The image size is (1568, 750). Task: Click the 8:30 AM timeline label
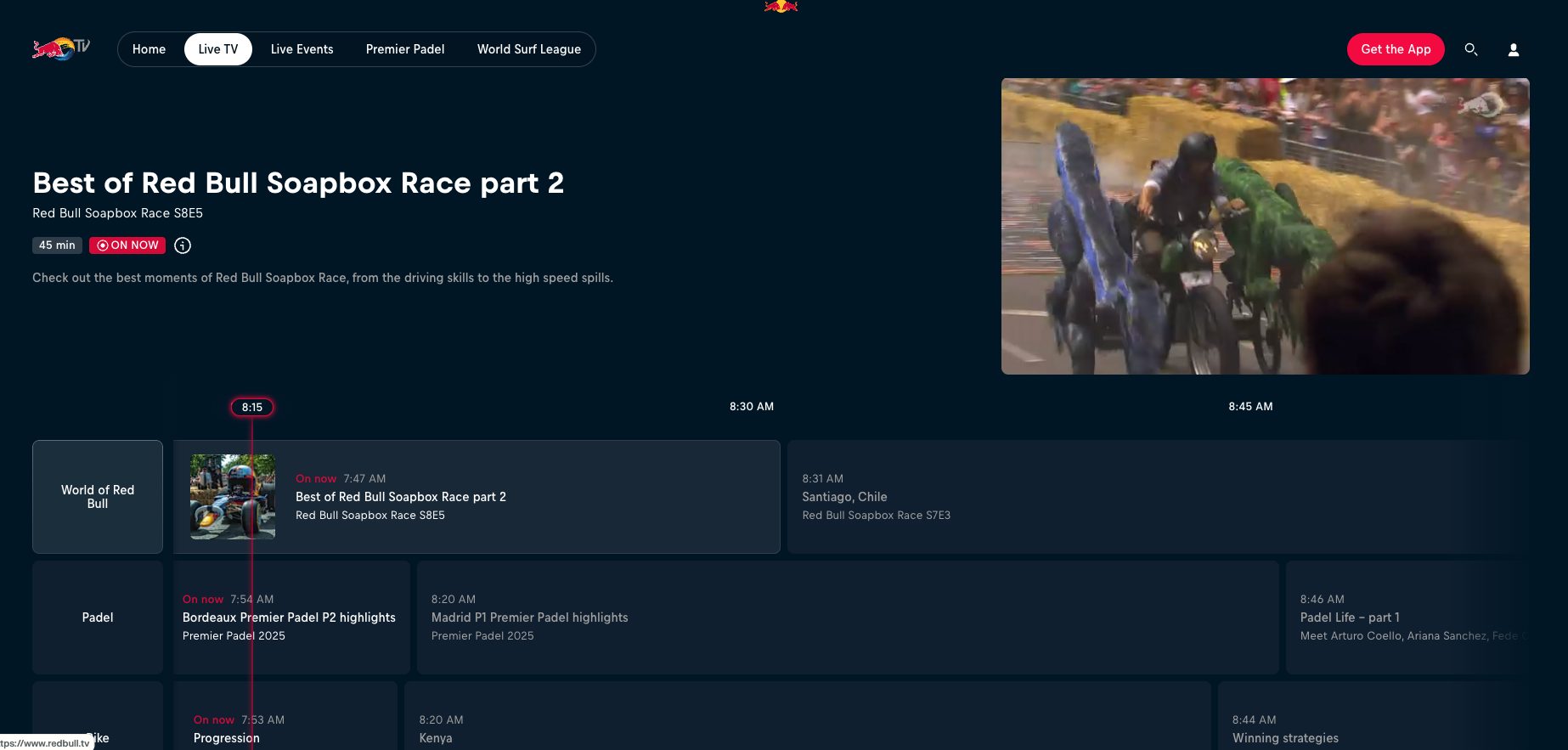pyautogui.click(x=752, y=407)
